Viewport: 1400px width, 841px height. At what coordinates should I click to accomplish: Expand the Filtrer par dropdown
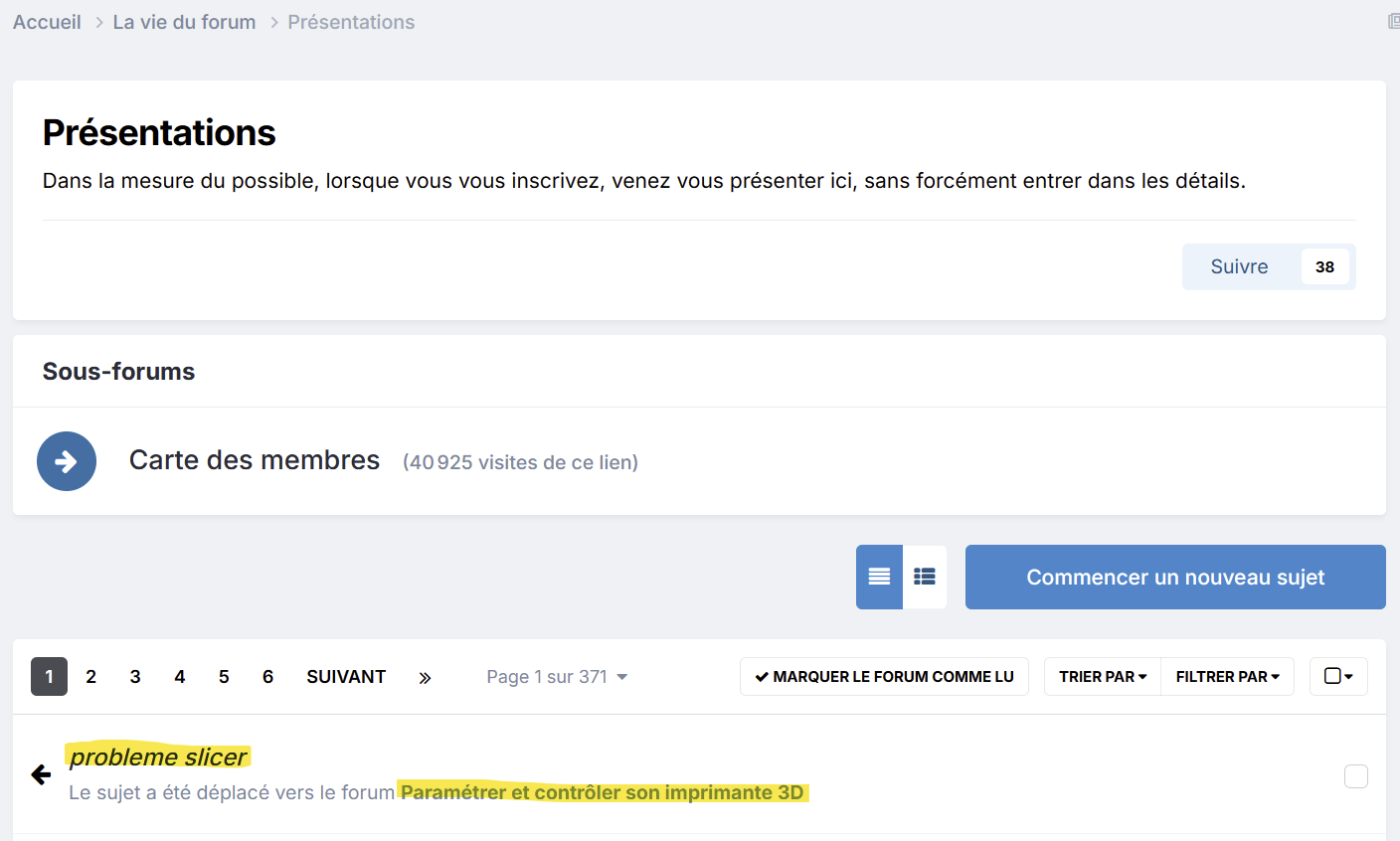(1228, 676)
